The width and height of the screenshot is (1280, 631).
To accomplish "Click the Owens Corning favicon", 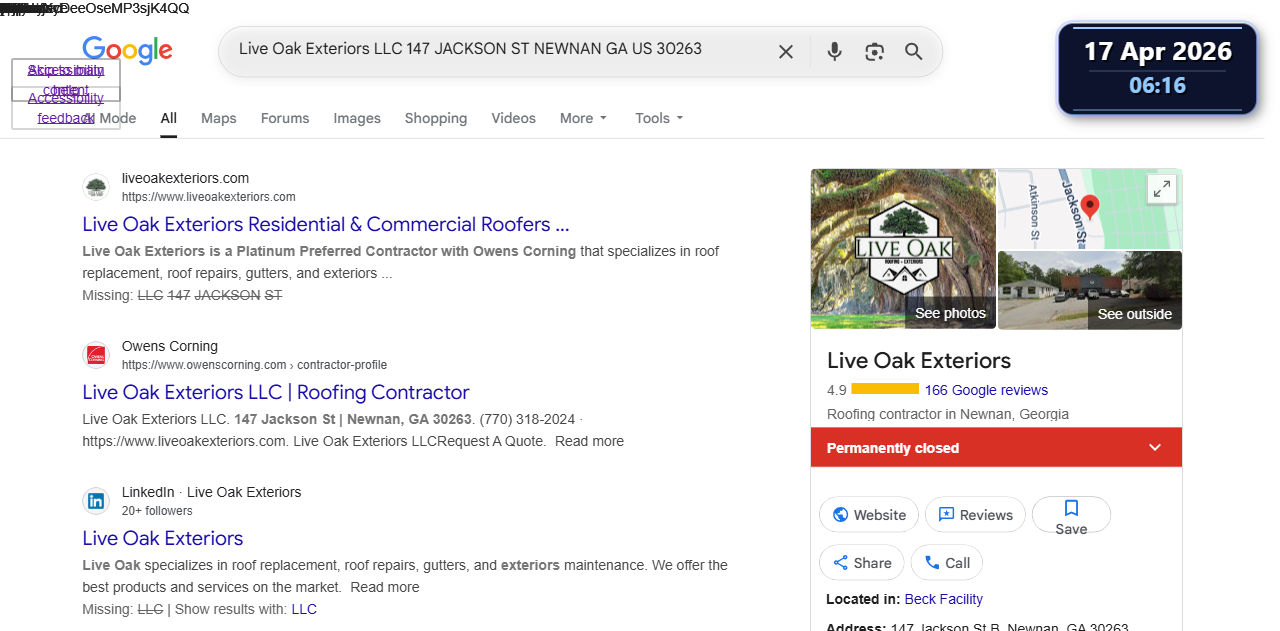I will [96, 355].
